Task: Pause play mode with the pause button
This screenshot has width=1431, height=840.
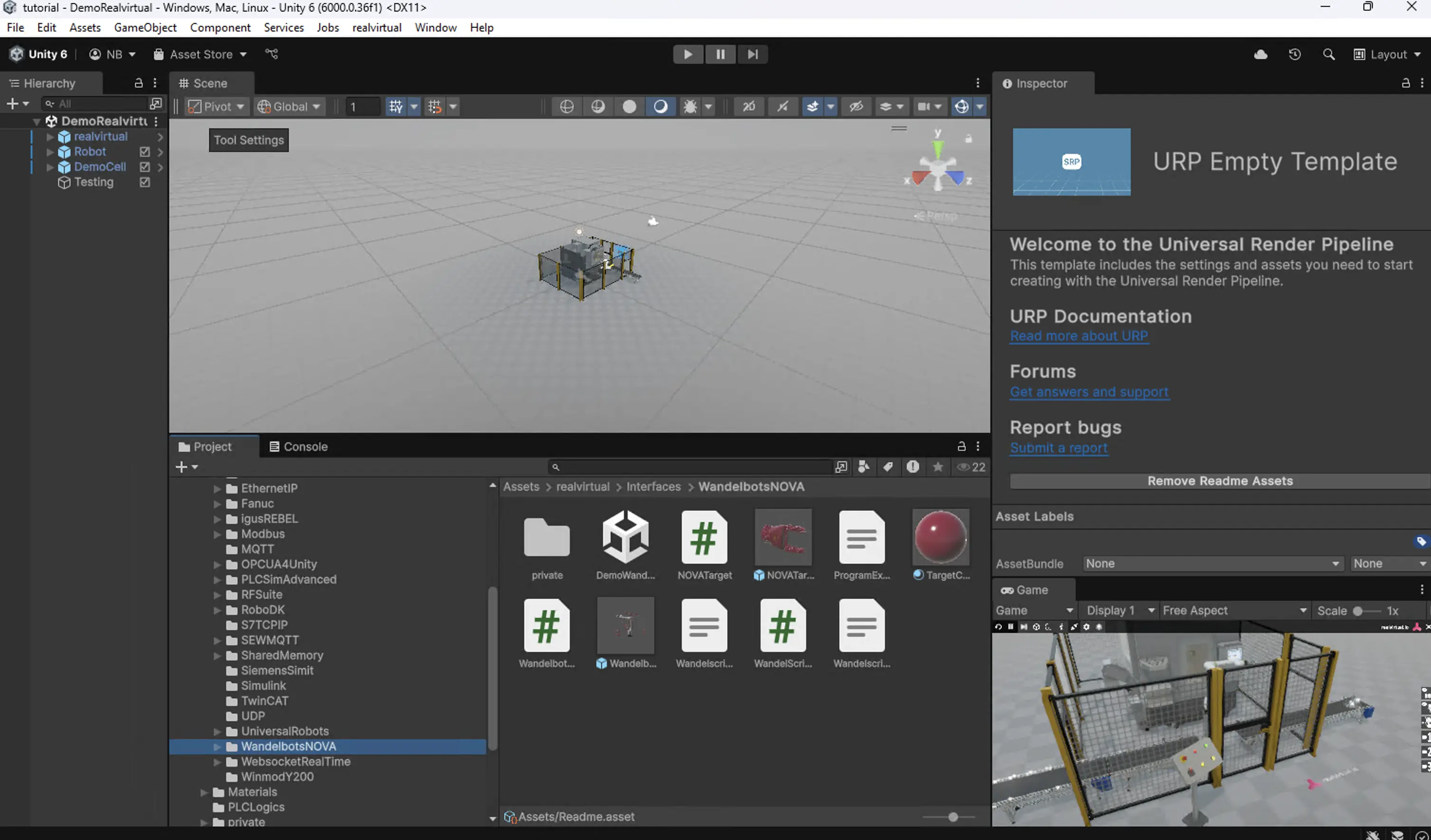Action: pyautogui.click(x=720, y=54)
